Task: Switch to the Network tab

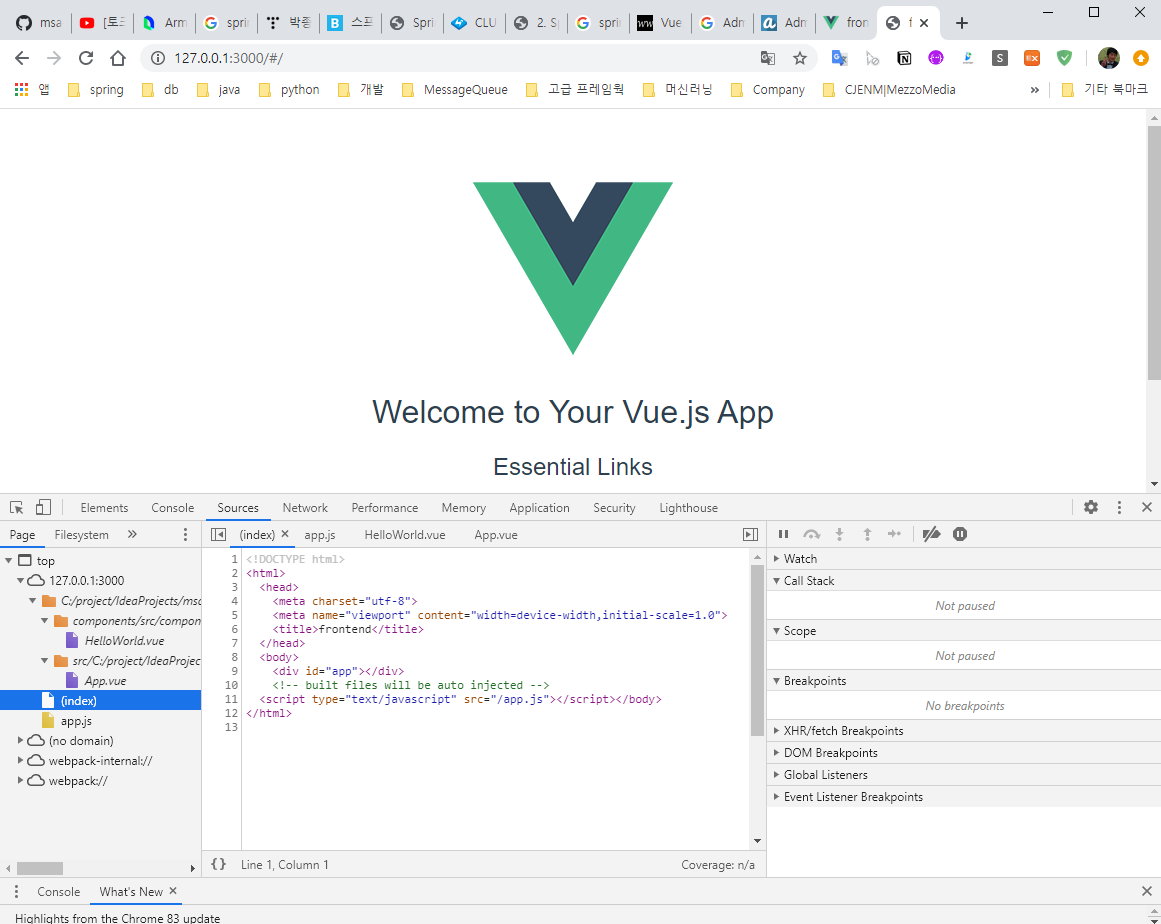Action: (305, 508)
